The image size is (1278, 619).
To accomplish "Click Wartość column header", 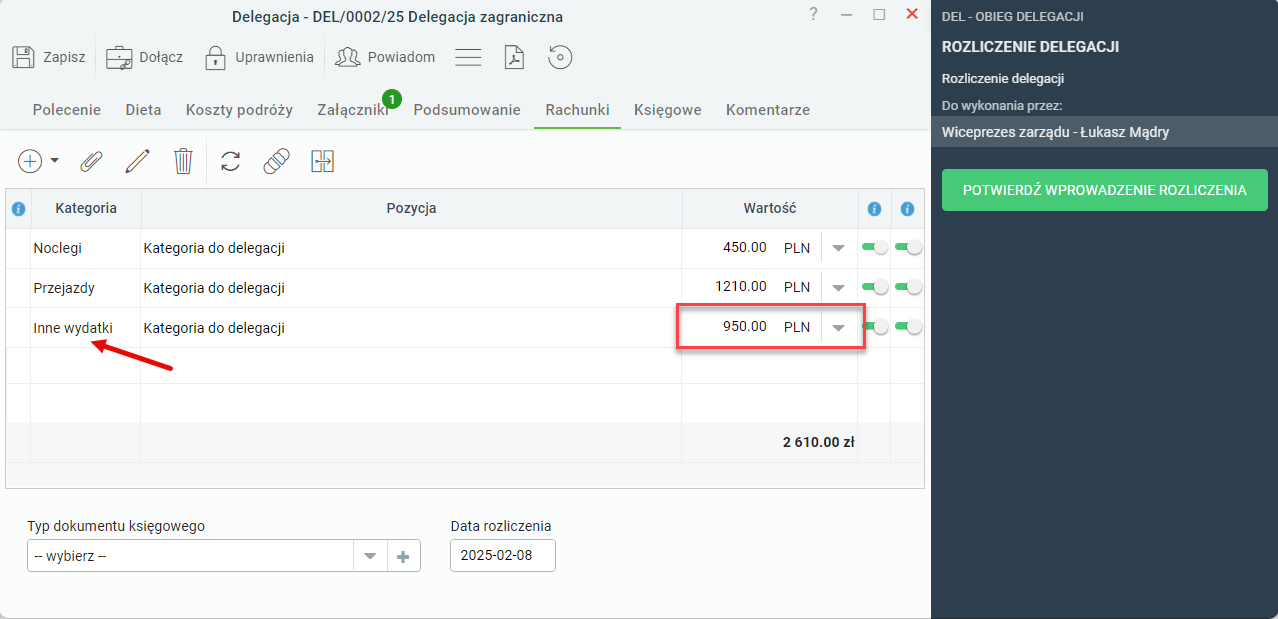I will point(769,209).
